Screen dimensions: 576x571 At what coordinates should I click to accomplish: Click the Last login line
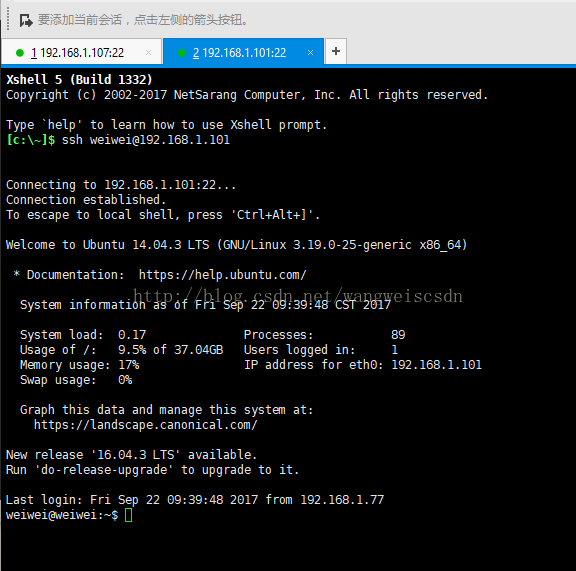(195, 500)
